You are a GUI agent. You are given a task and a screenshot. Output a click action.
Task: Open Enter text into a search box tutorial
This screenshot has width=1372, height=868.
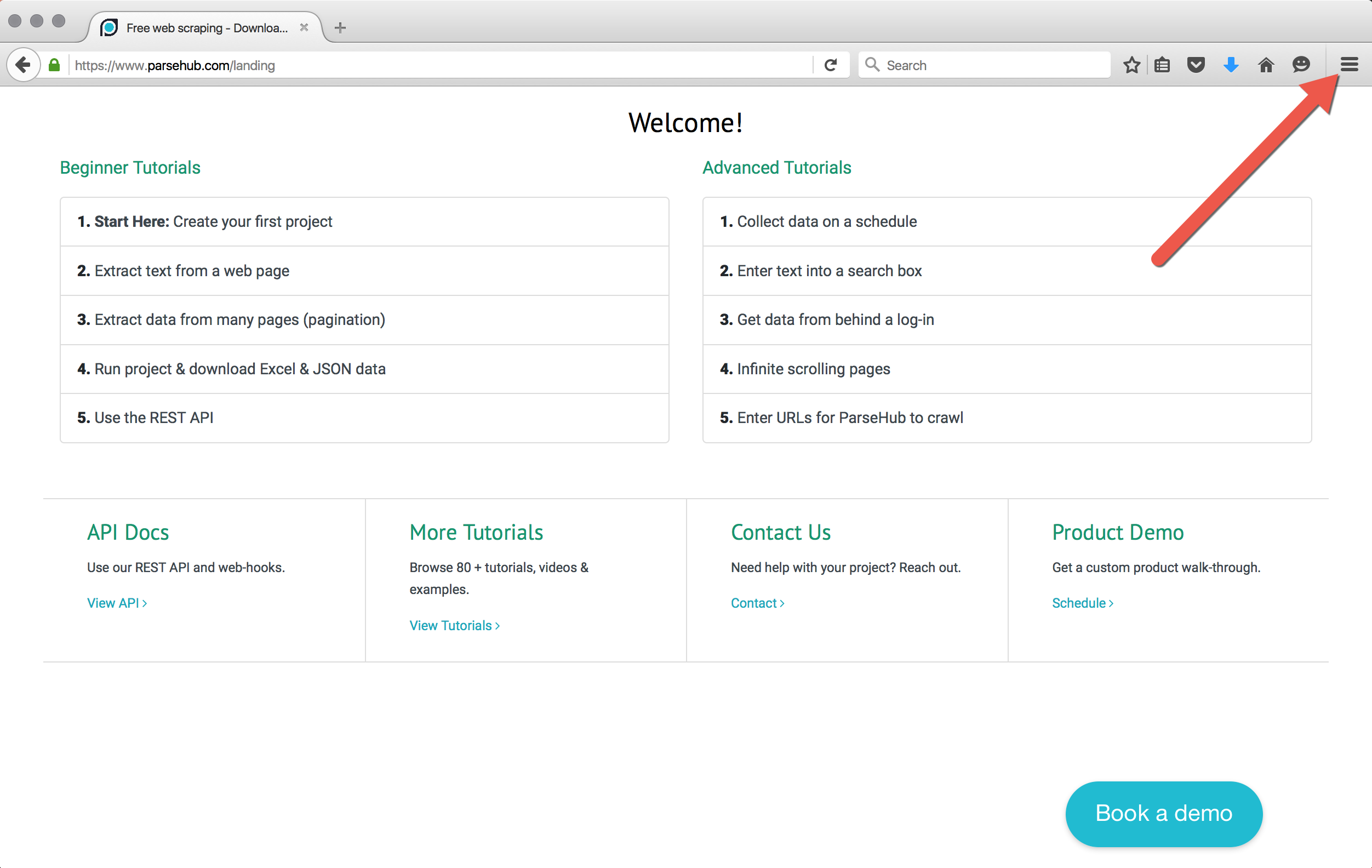click(x=1007, y=271)
